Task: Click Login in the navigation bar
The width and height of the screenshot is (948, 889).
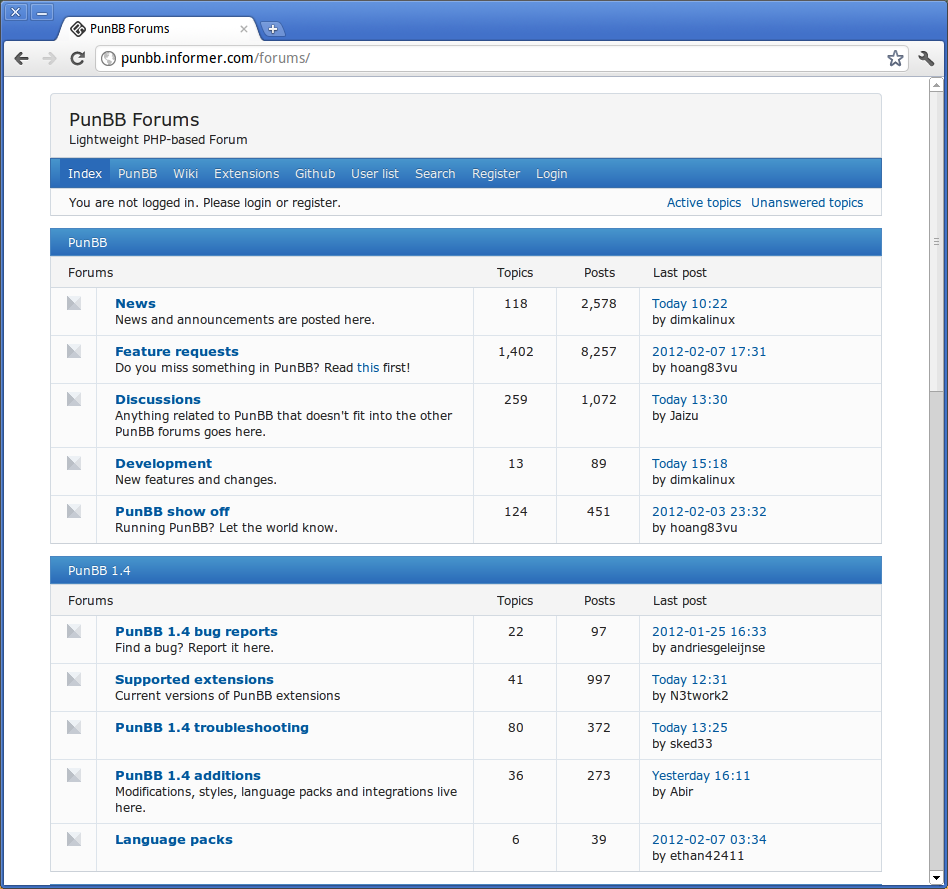Action: click(551, 174)
